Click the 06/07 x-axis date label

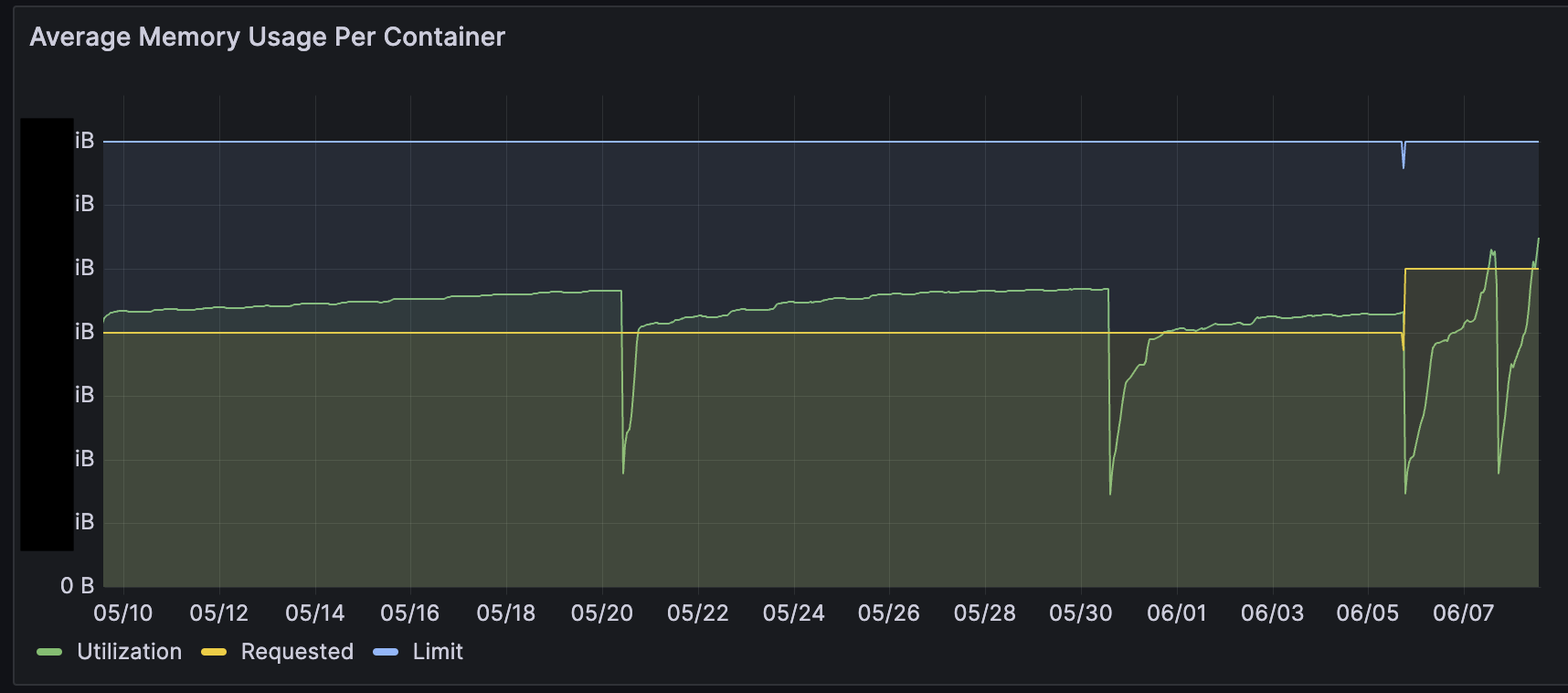(x=1463, y=613)
